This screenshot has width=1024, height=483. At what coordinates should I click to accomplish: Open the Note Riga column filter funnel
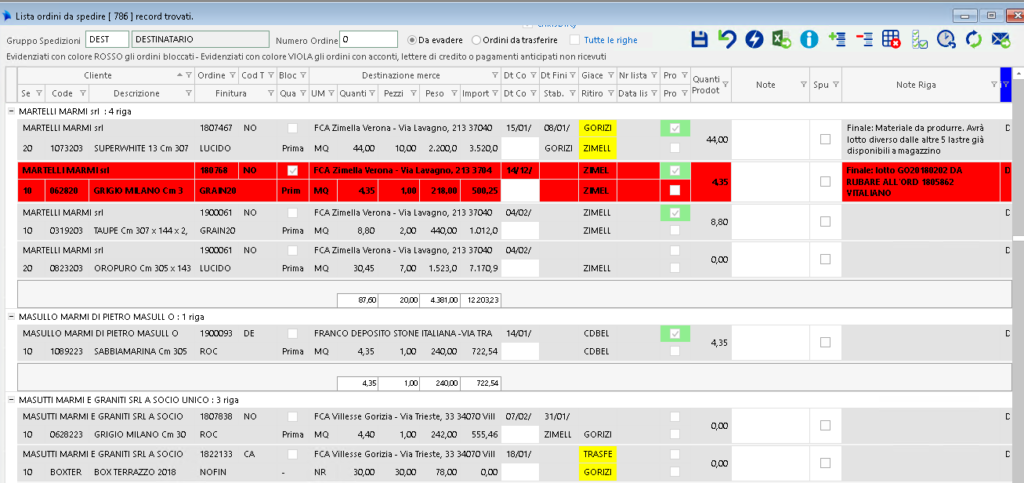tap(993, 85)
